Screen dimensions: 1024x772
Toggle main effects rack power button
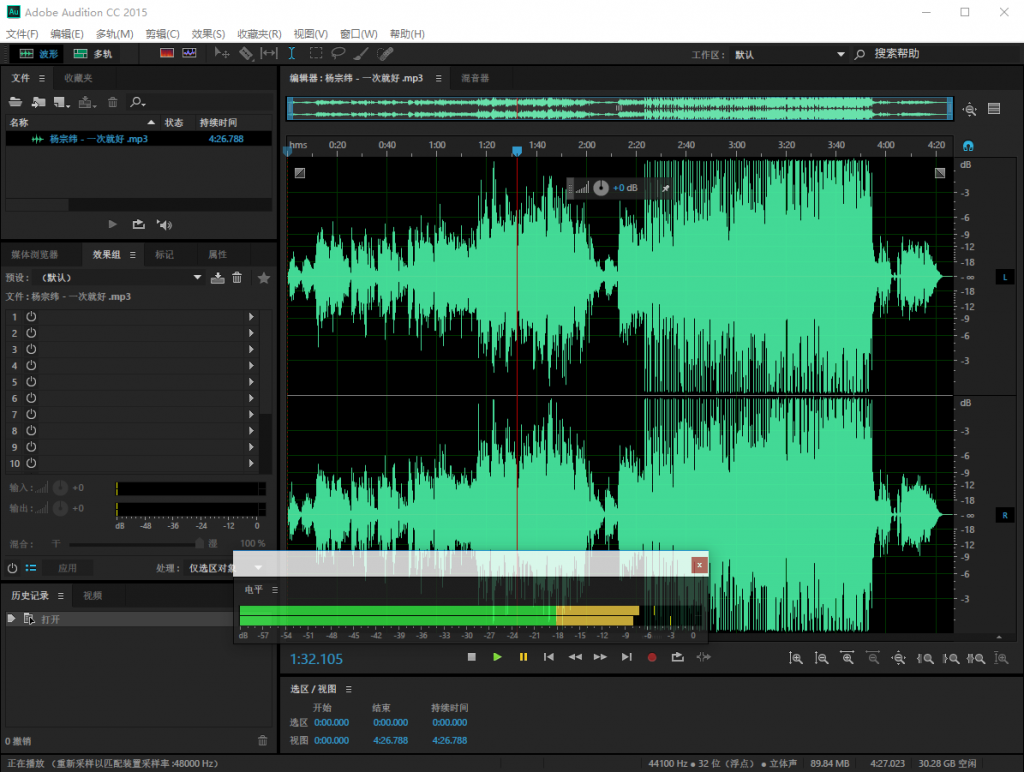tap(12, 568)
